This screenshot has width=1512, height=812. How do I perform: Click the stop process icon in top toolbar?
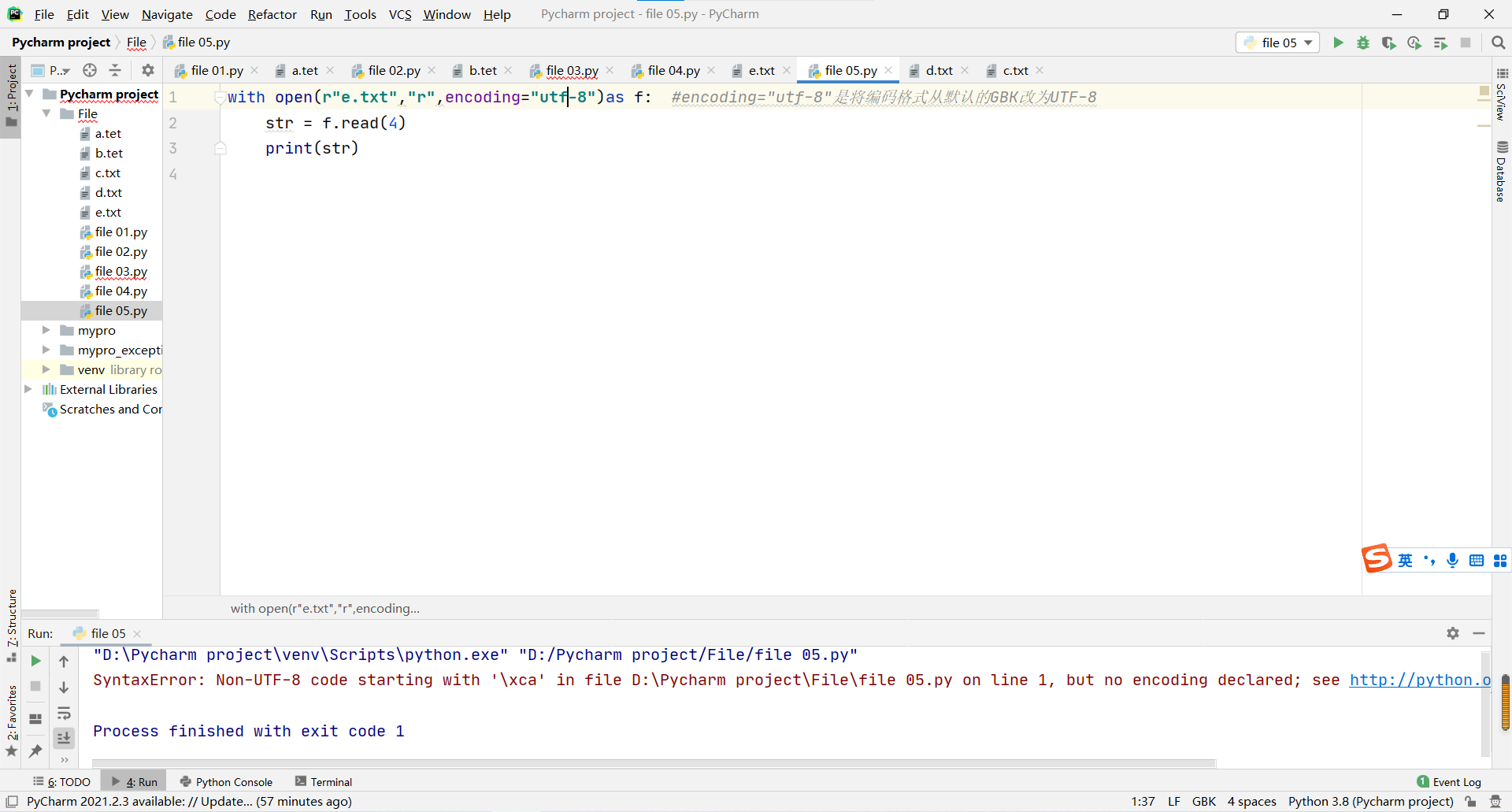coord(1466,43)
